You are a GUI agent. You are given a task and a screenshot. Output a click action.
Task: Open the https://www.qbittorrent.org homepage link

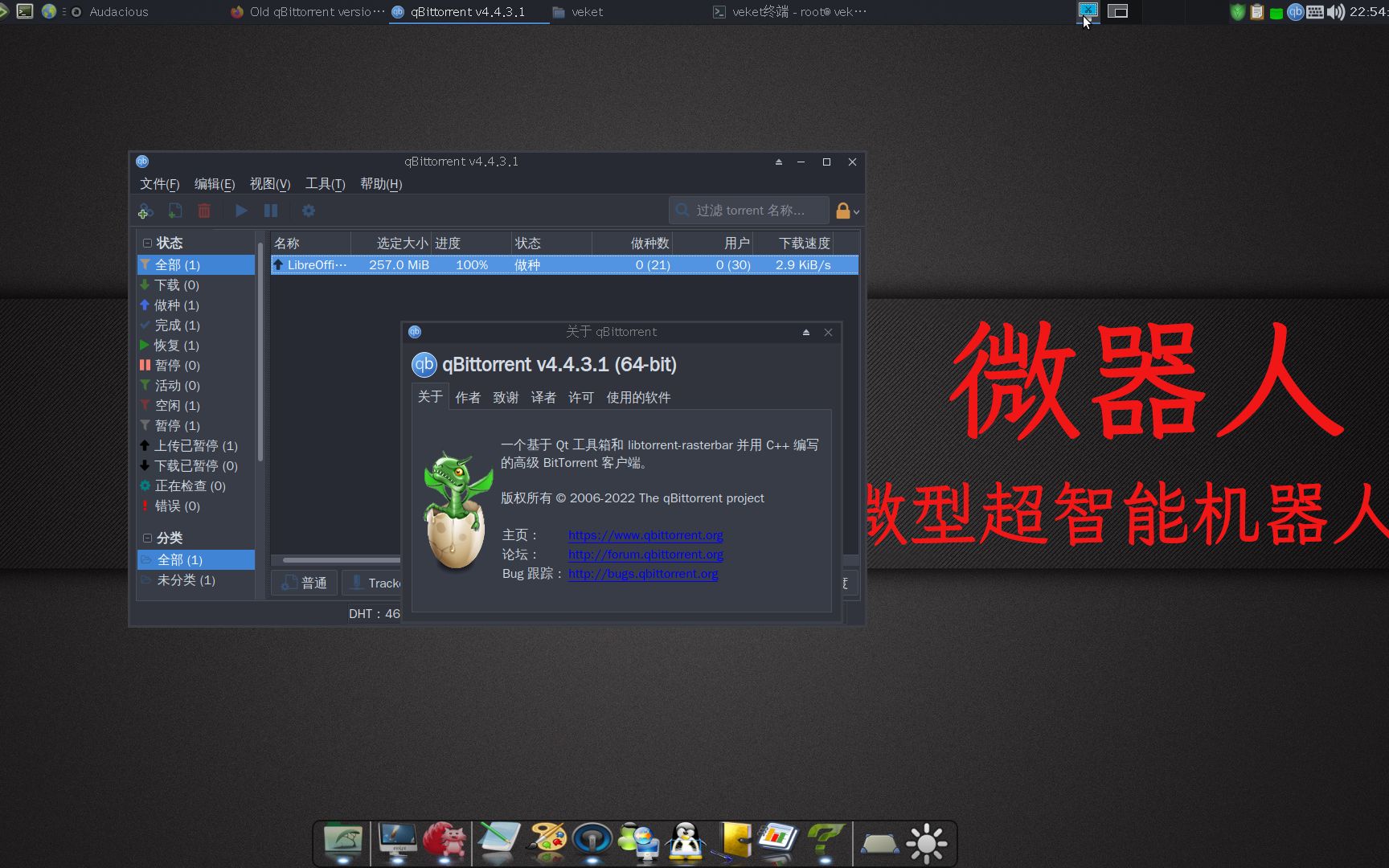coord(645,535)
